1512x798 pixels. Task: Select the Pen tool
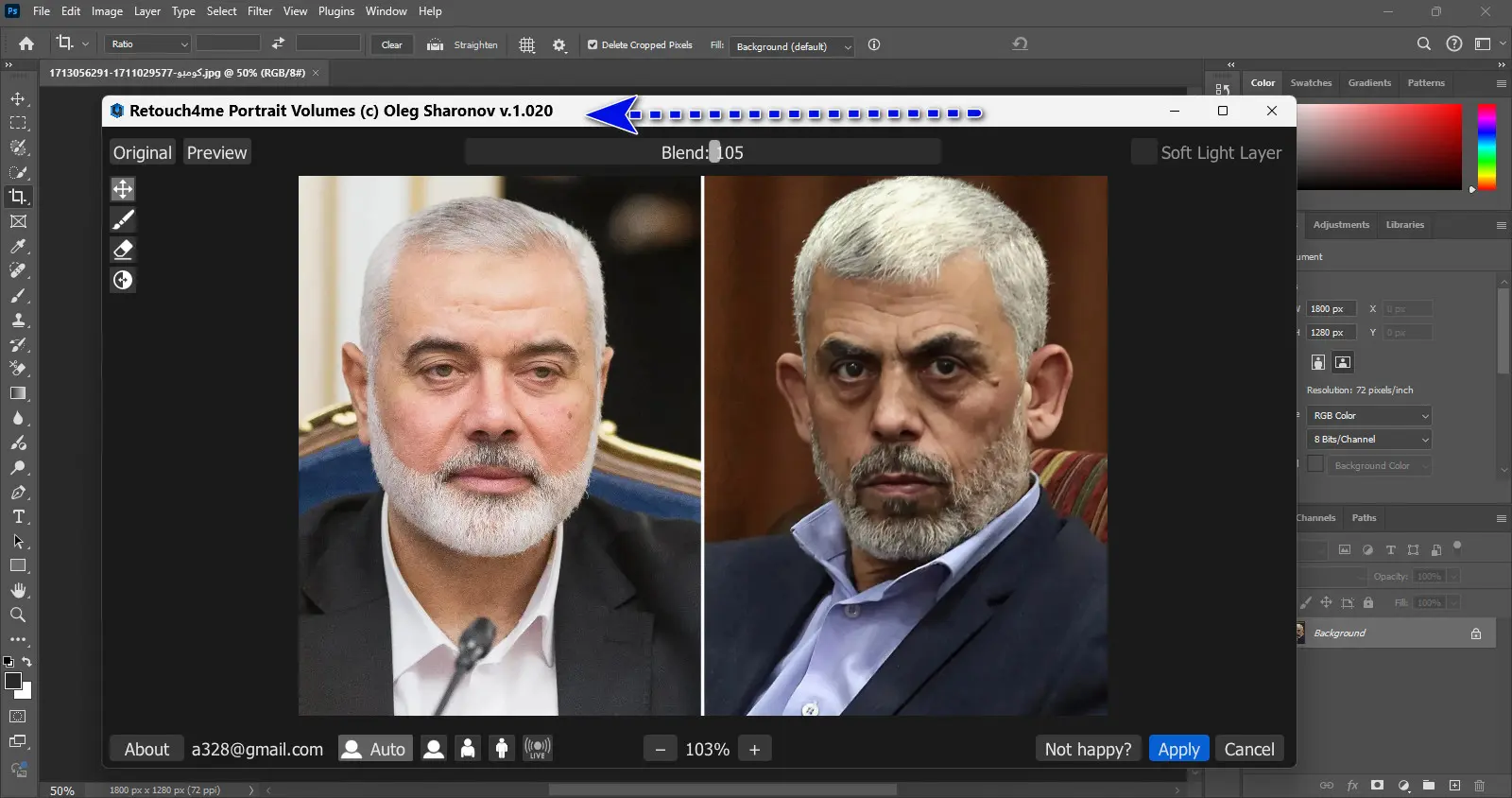pyautogui.click(x=18, y=492)
